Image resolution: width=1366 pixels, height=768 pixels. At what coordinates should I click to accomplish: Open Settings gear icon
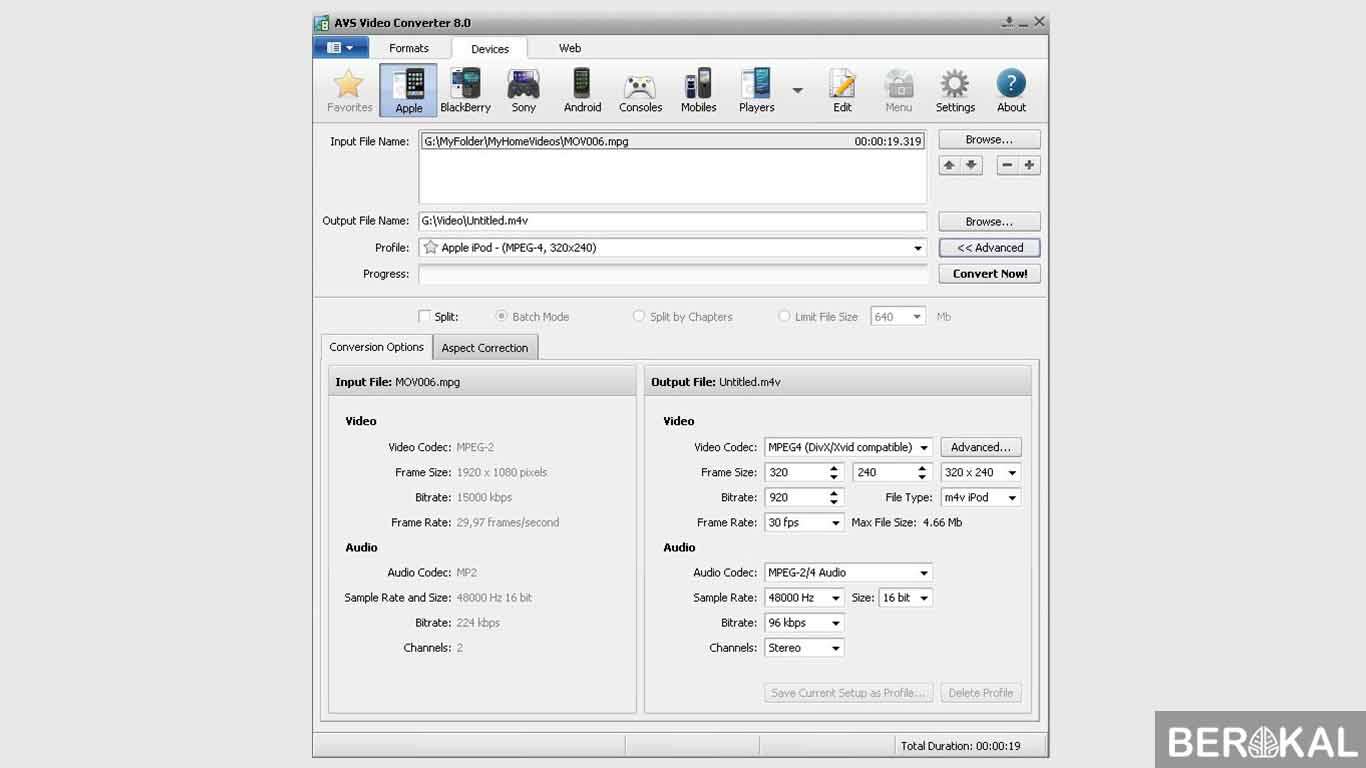(955, 91)
